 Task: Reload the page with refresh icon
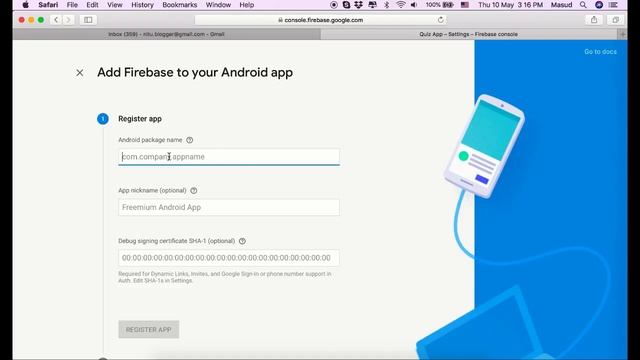point(440,20)
